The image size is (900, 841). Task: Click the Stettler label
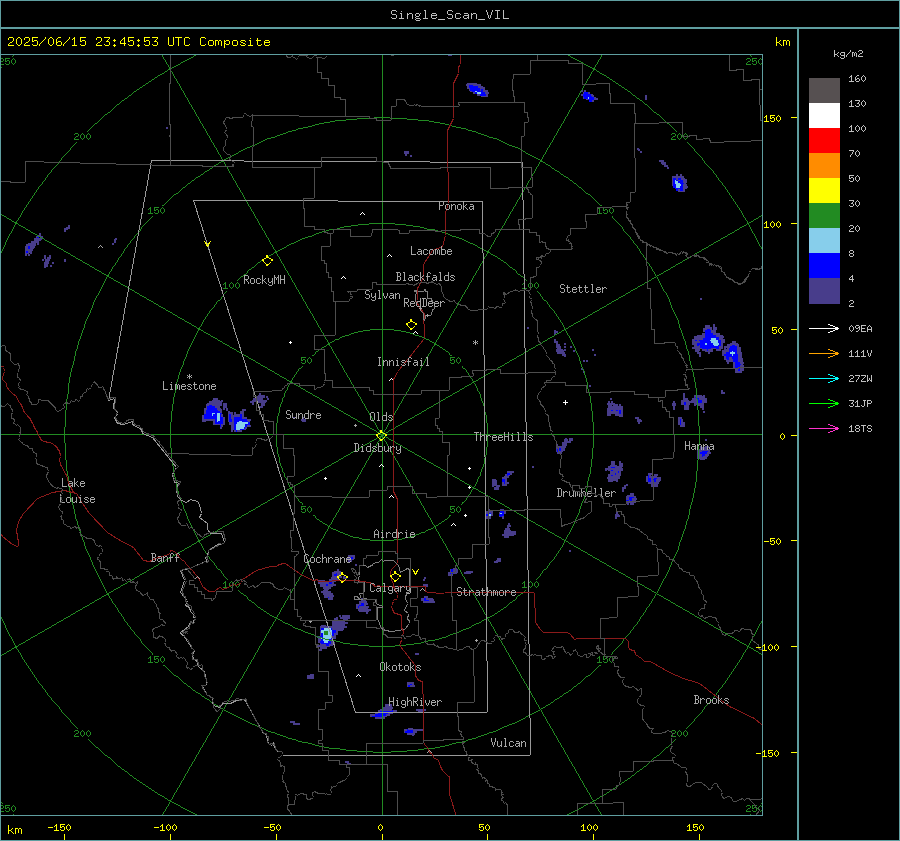coord(583,289)
